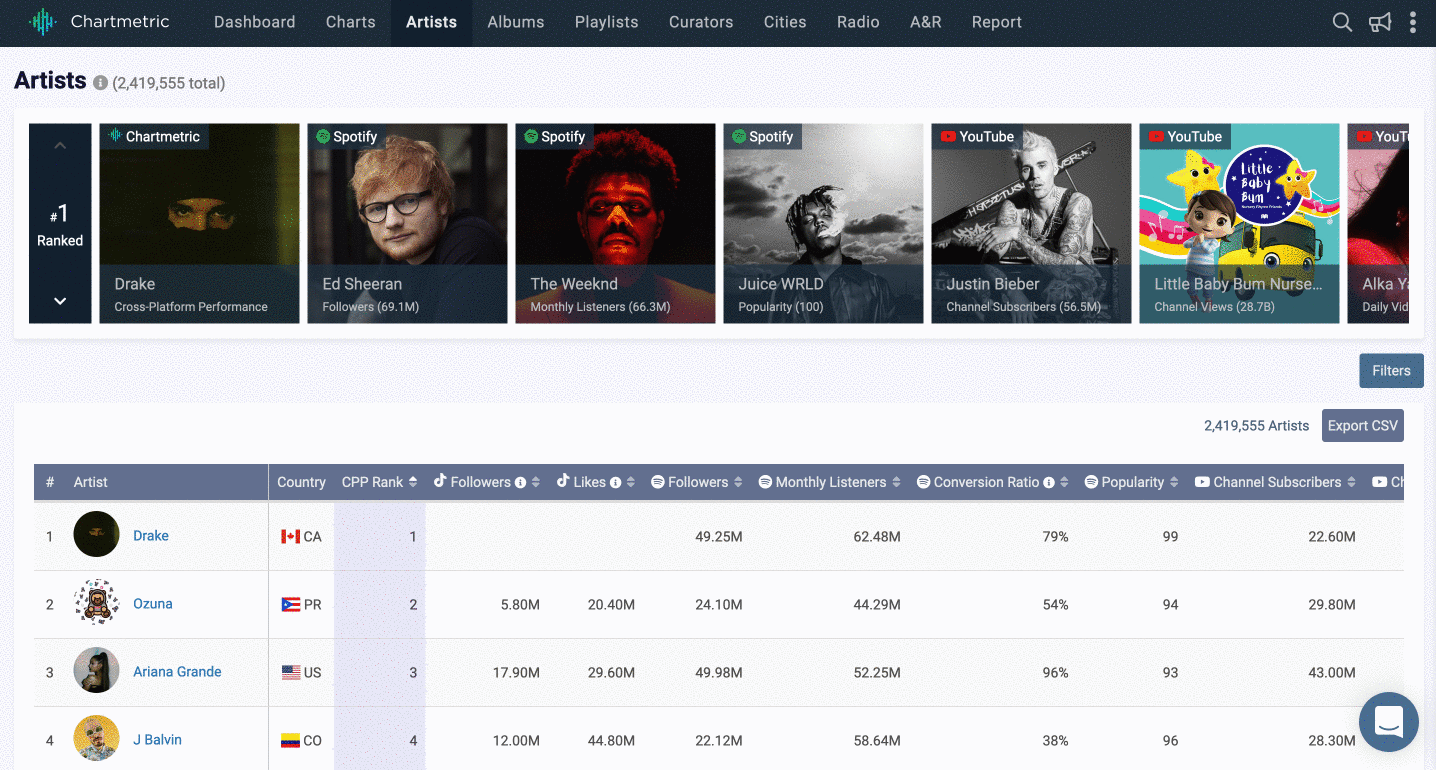This screenshot has width=1436, height=770.
Task: Open the Cities tab
Action: [x=785, y=22]
